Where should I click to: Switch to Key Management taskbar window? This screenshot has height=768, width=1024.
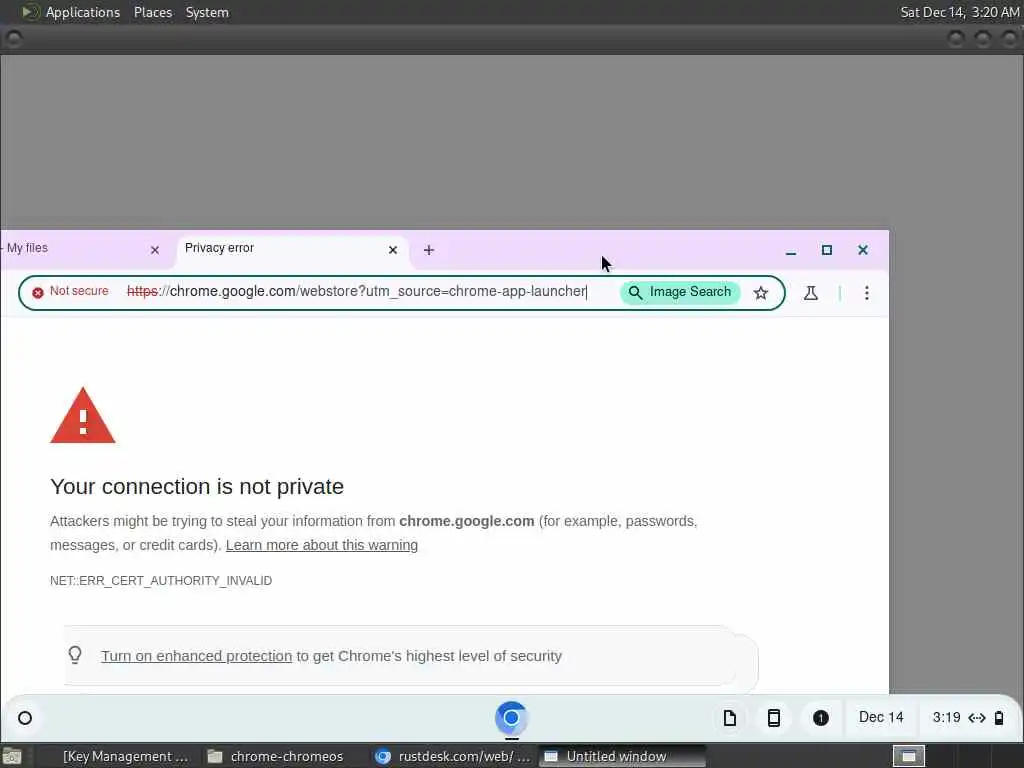117,756
